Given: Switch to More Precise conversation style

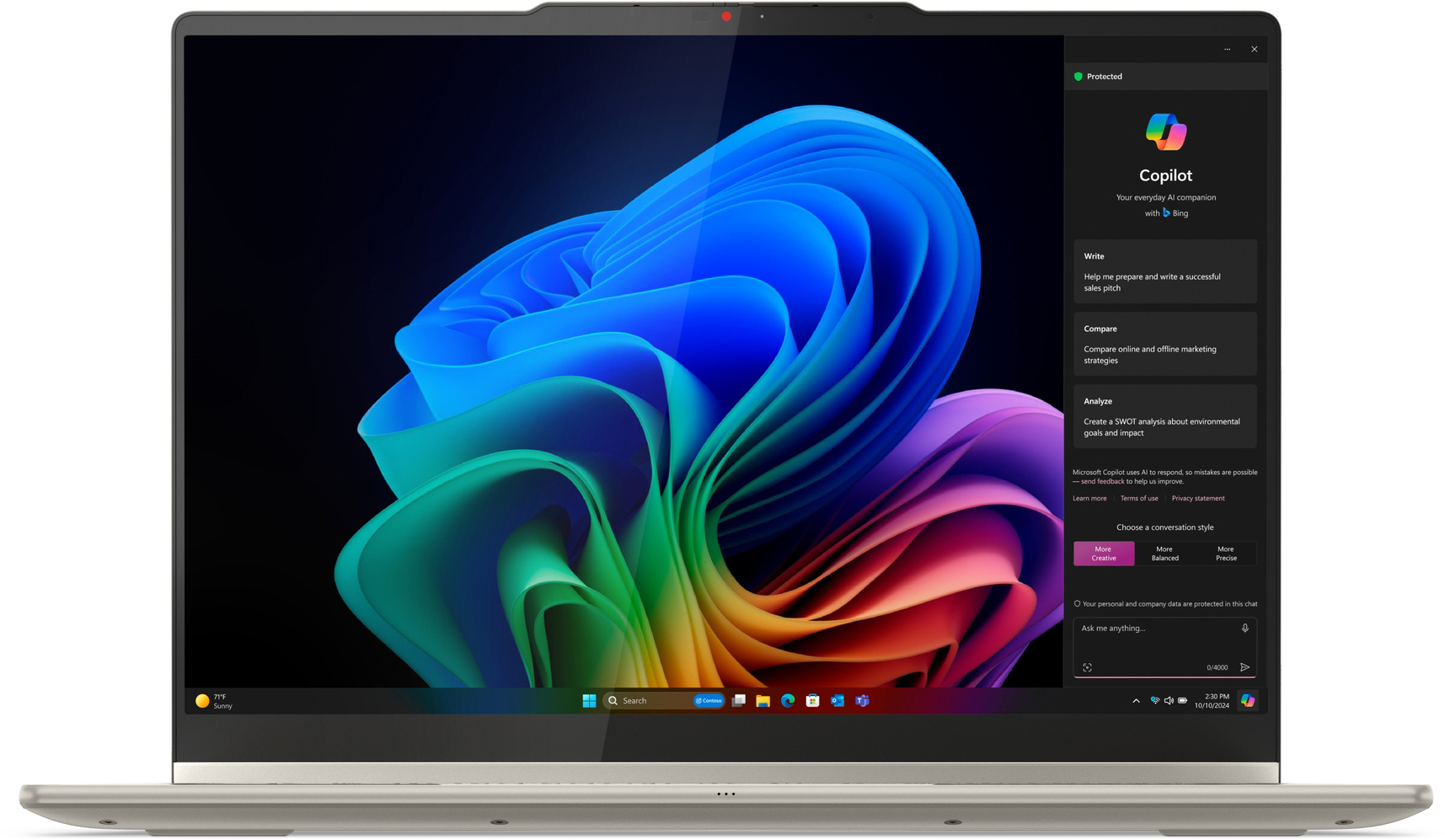Looking at the screenshot, I should point(1226,554).
